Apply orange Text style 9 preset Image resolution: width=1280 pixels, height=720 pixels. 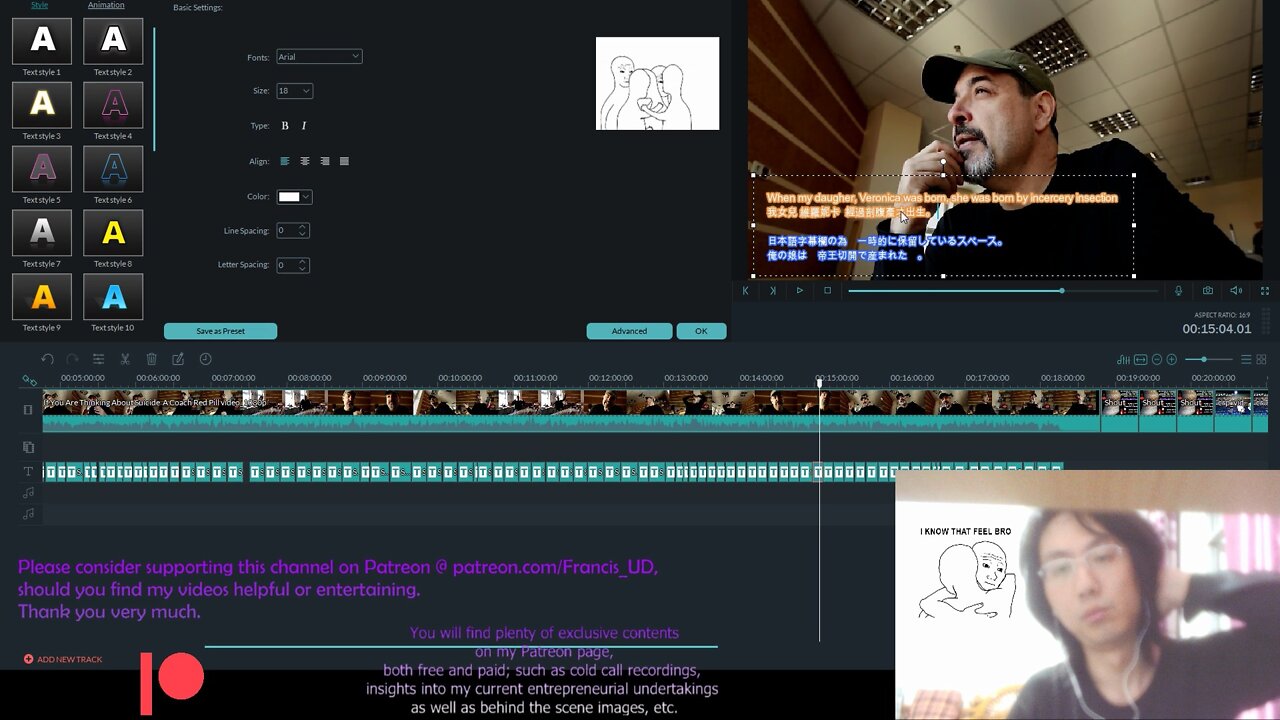tap(42, 297)
